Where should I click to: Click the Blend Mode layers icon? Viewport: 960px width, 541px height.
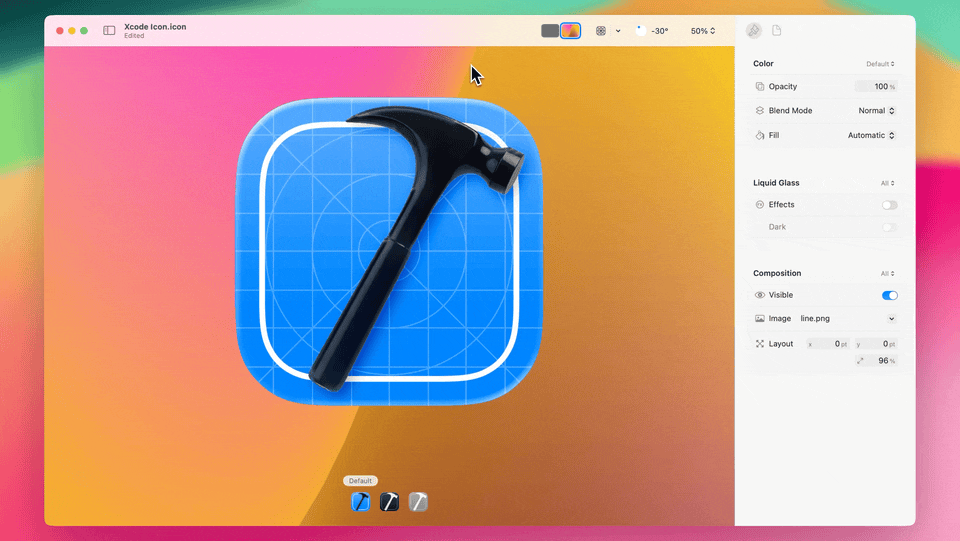tap(760, 111)
